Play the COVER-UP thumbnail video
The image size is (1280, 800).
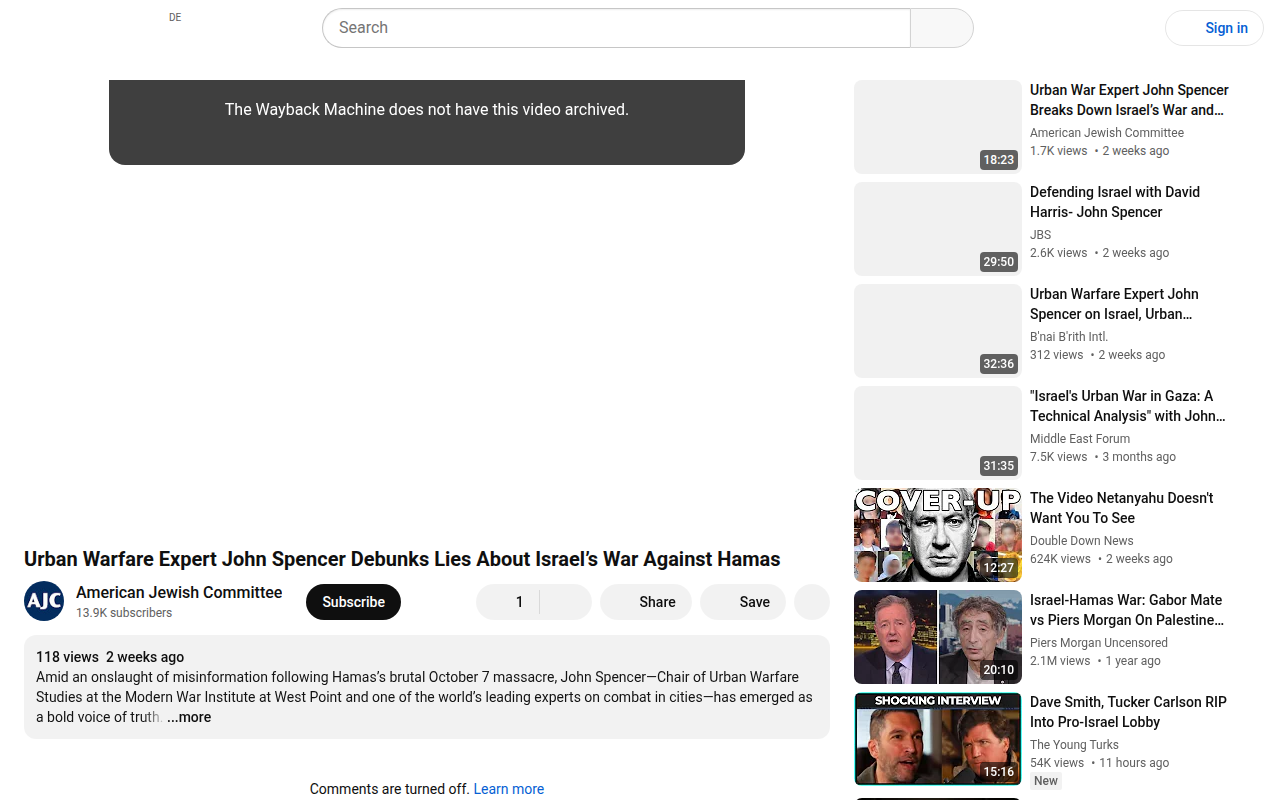click(938, 535)
